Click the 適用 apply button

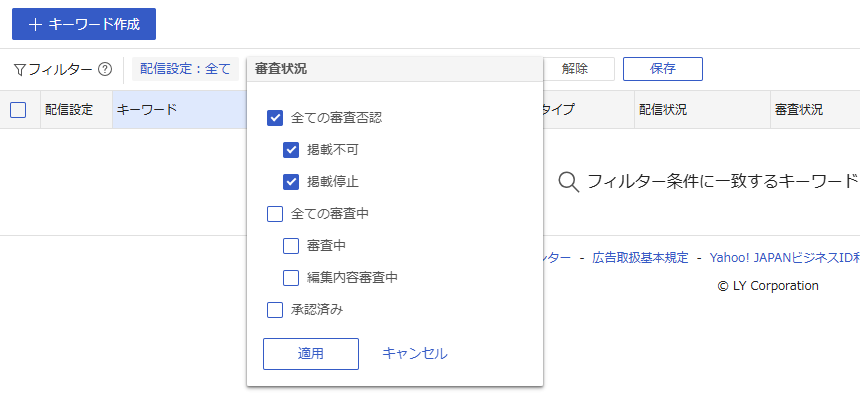click(x=310, y=354)
